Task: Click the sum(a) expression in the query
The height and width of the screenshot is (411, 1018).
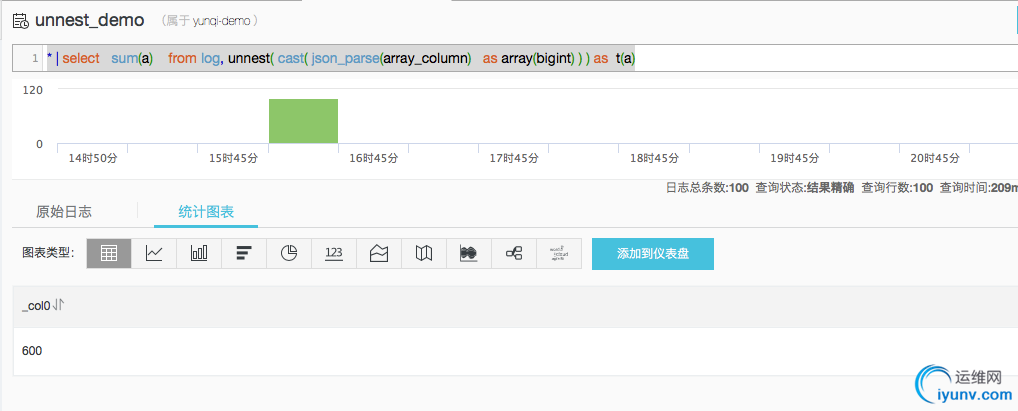Action: (x=132, y=58)
